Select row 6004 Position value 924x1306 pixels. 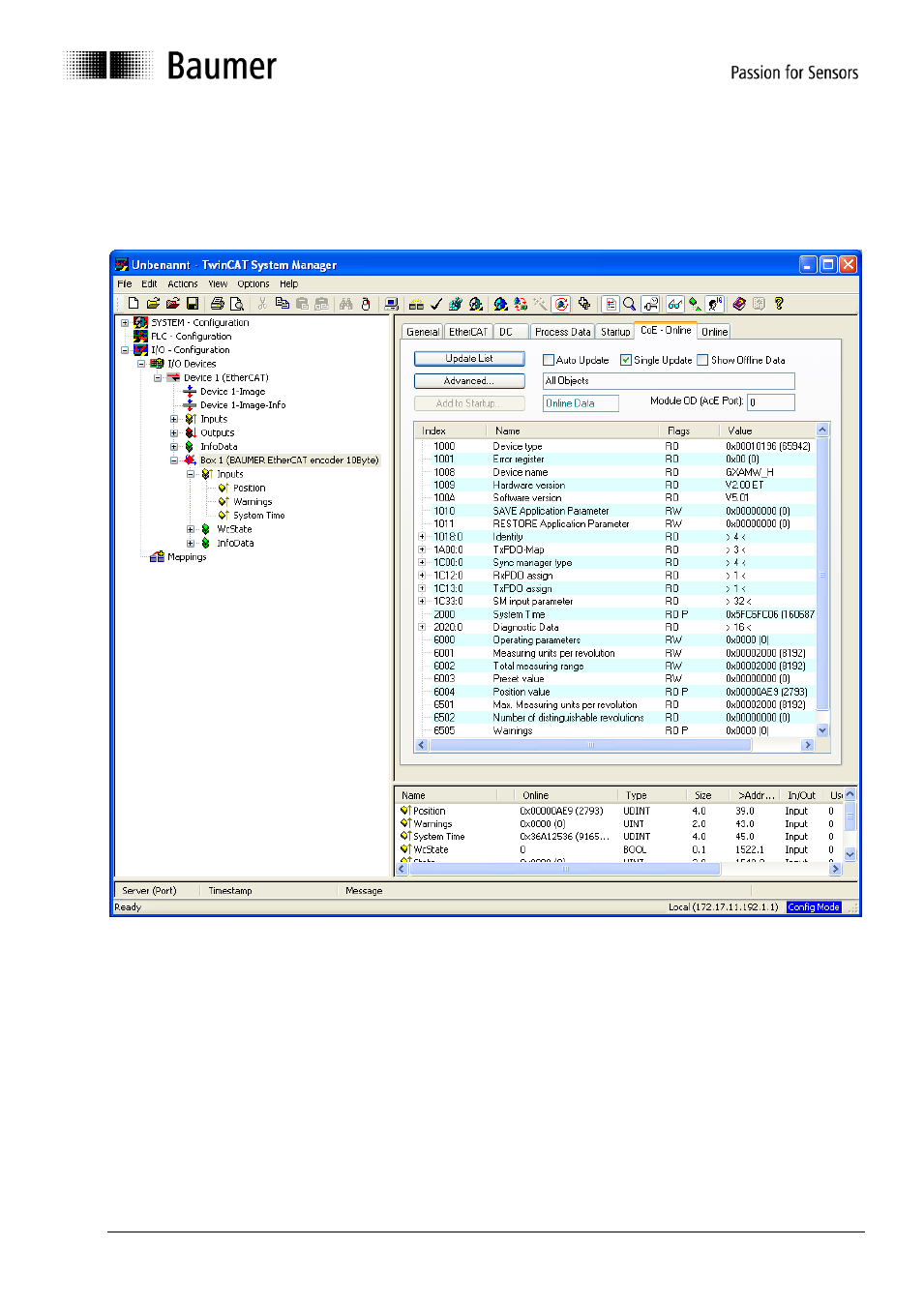point(616,692)
